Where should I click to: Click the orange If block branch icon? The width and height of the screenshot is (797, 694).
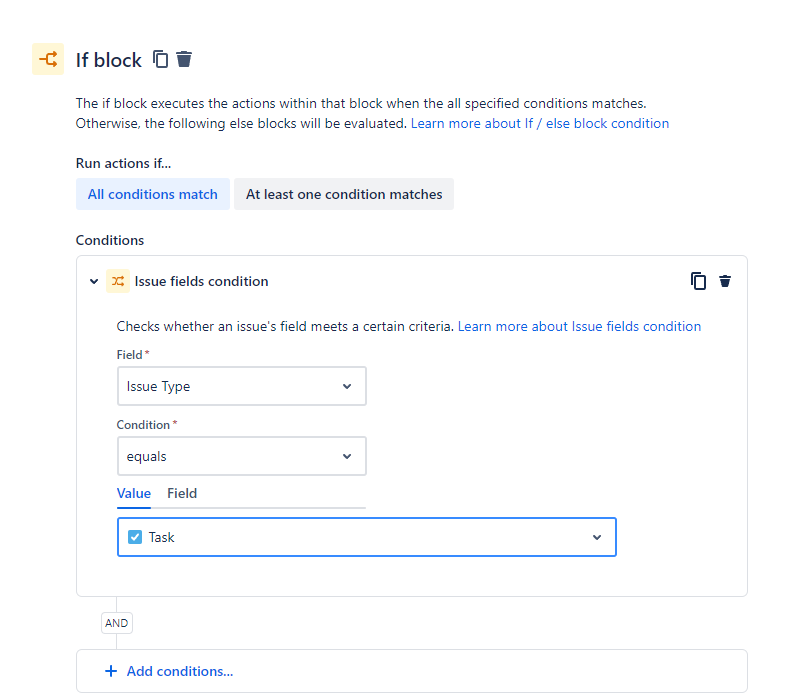[x=48, y=59]
